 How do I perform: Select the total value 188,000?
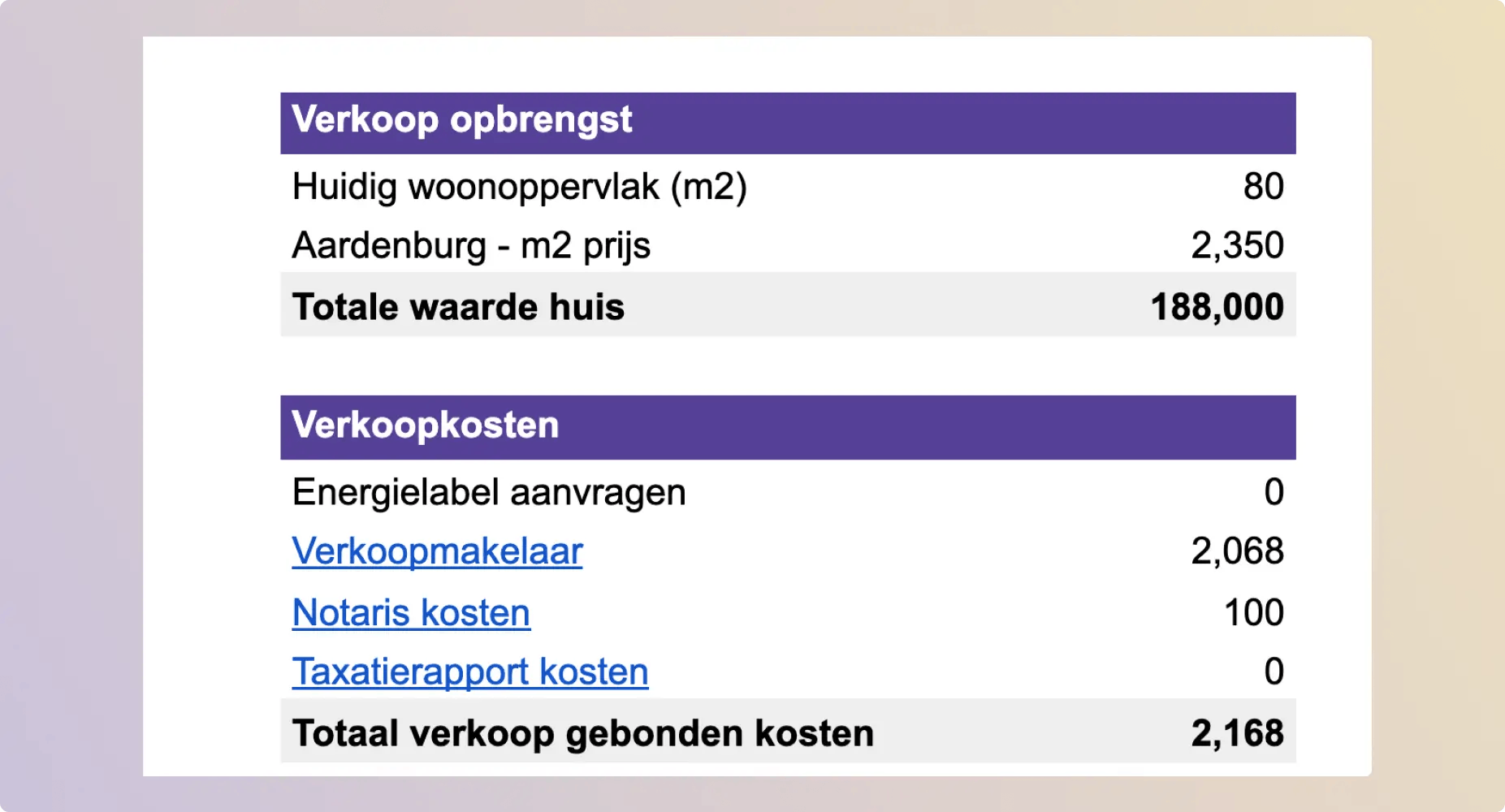pyautogui.click(x=1217, y=307)
